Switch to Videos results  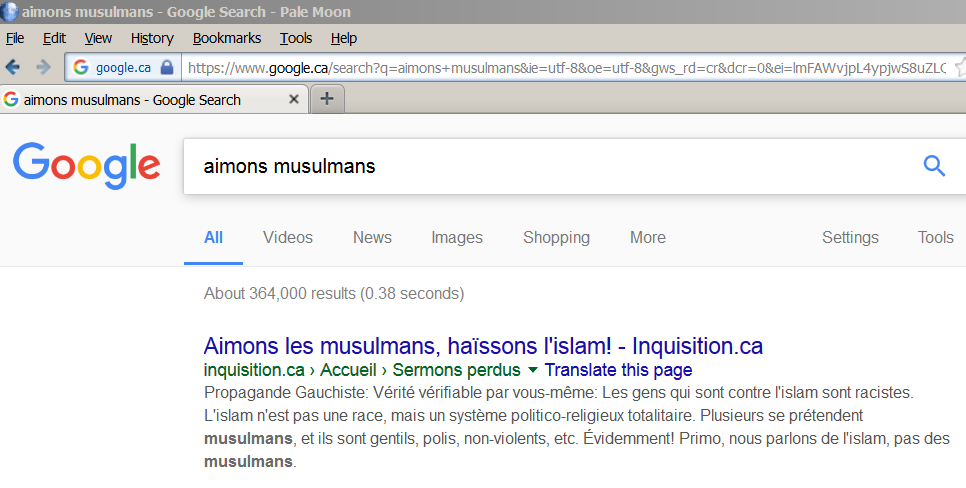coord(288,237)
